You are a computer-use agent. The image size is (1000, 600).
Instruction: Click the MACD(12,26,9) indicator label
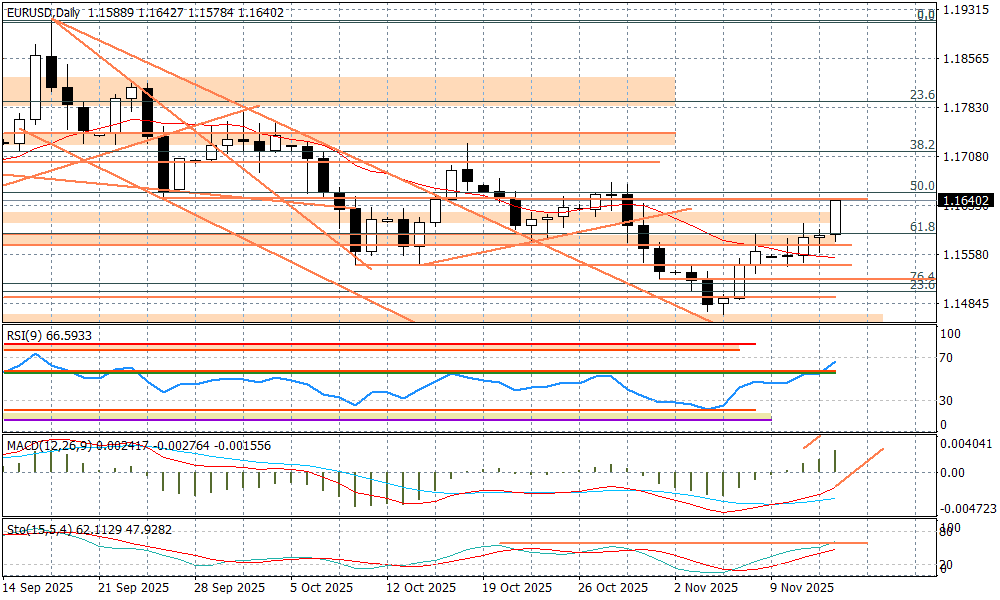tap(50, 445)
